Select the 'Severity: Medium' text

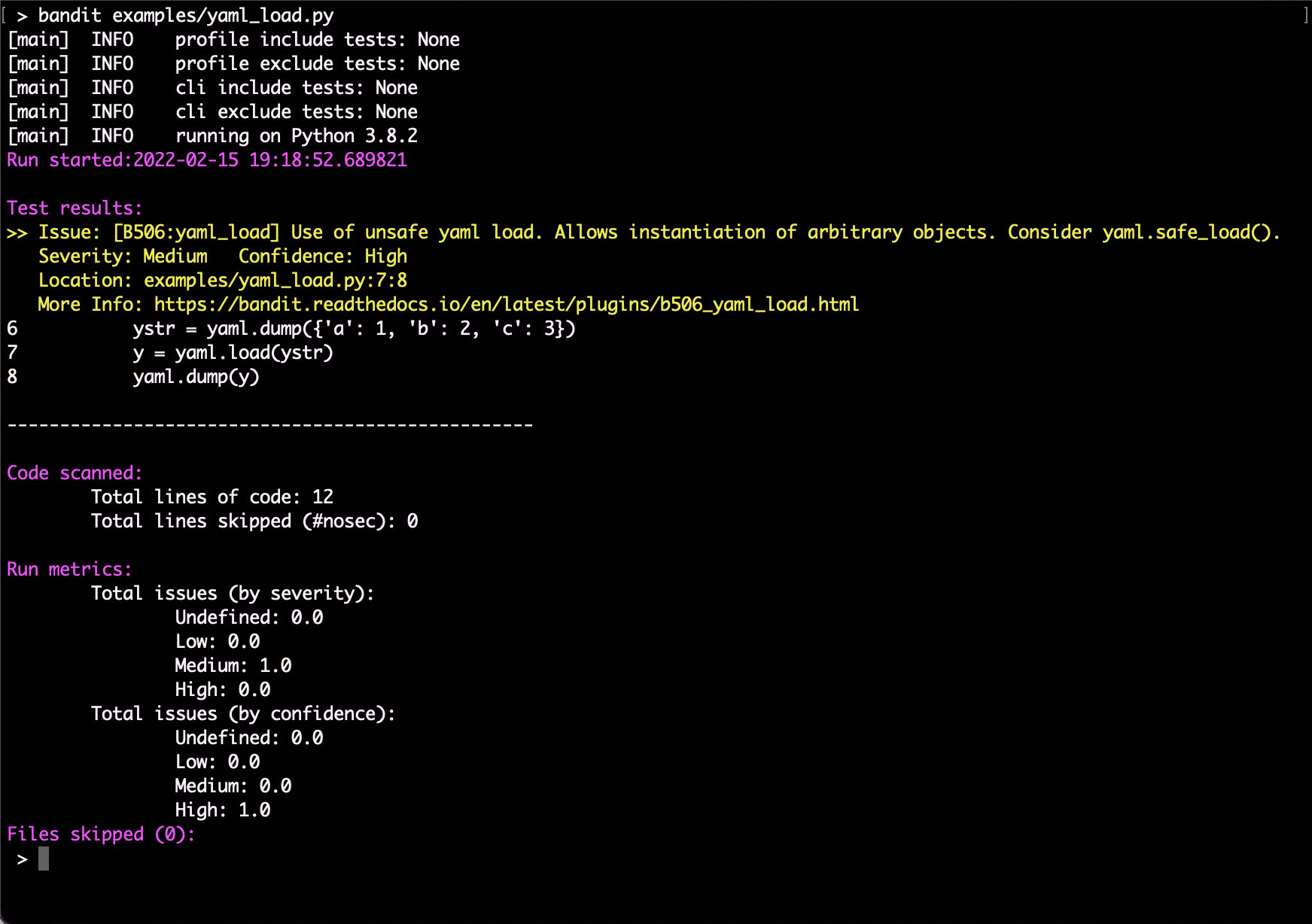pos(123,257)
